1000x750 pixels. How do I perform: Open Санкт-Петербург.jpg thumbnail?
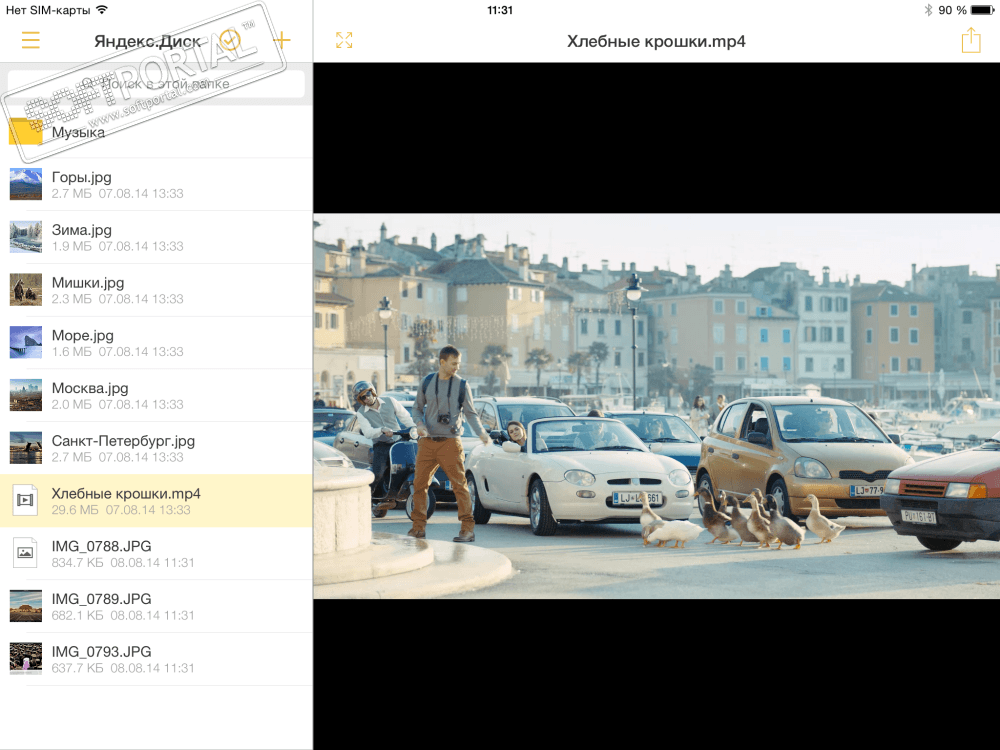[26, 448]
